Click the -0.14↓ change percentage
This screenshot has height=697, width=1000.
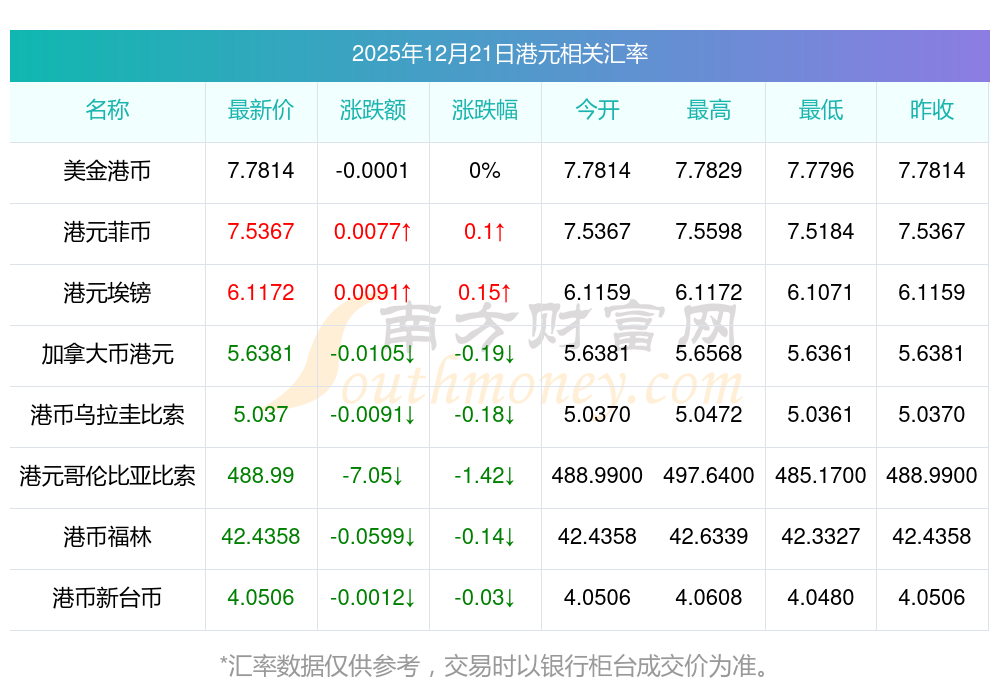coord(485,536)
